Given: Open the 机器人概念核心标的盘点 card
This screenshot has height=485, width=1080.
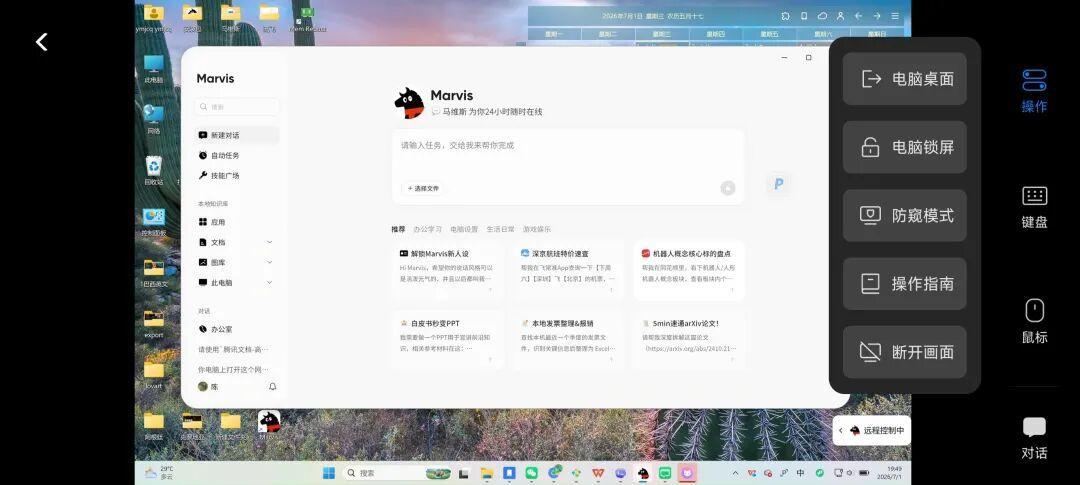Looking at the screenshot, I should [689, 271].
